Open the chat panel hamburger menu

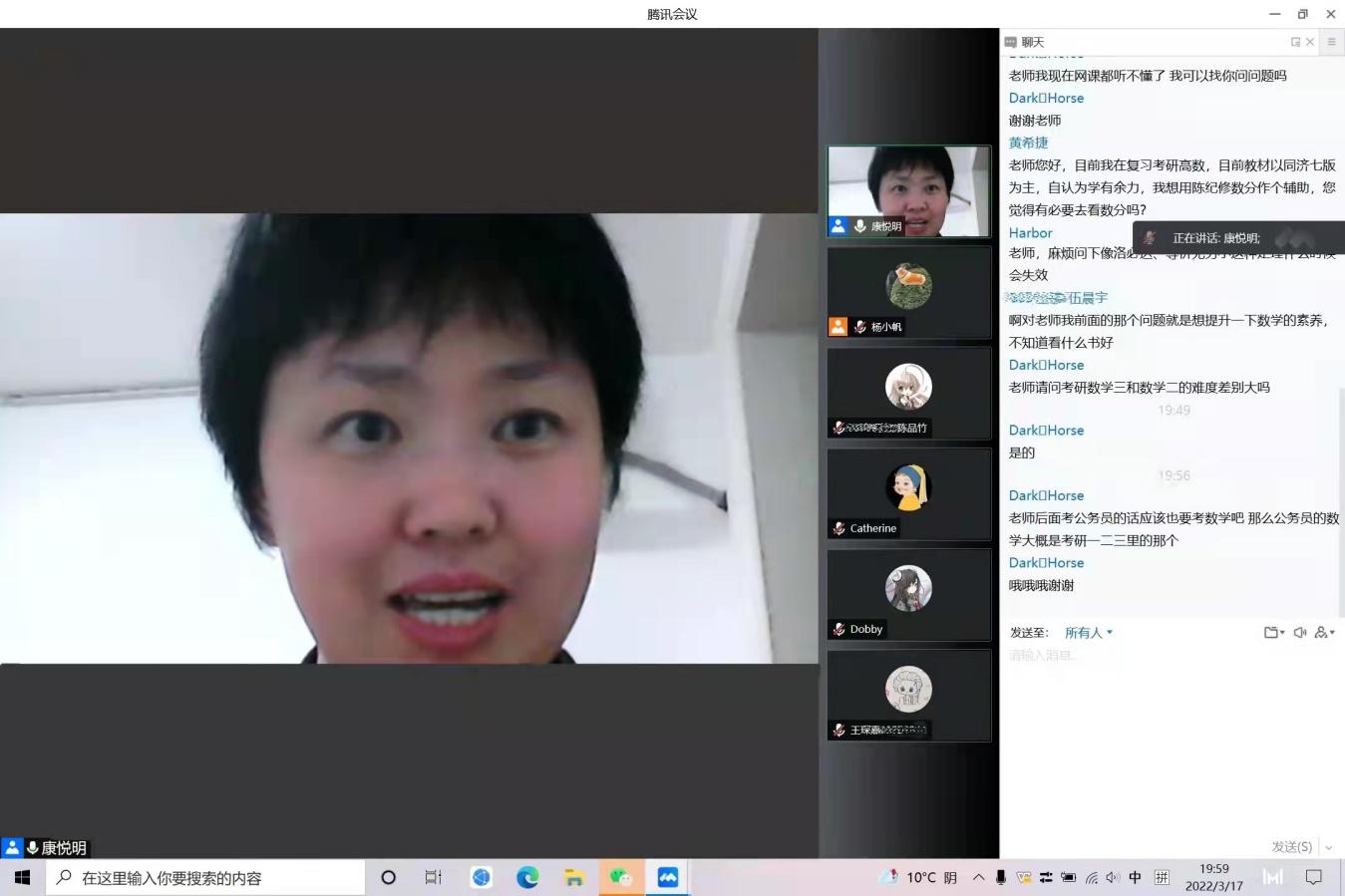click(x=1331, y=42)
